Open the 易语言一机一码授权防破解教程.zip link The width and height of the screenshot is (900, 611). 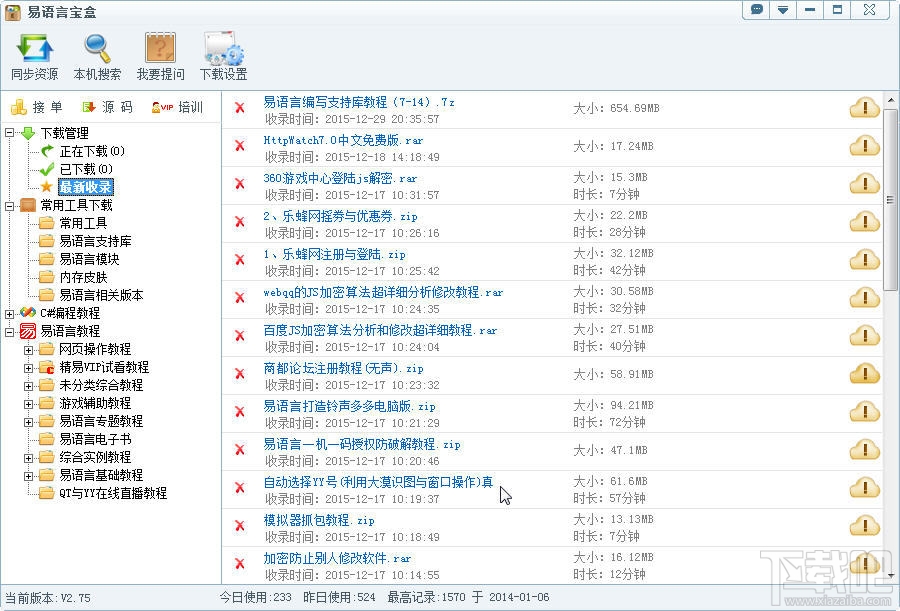(x=362, y=444)
